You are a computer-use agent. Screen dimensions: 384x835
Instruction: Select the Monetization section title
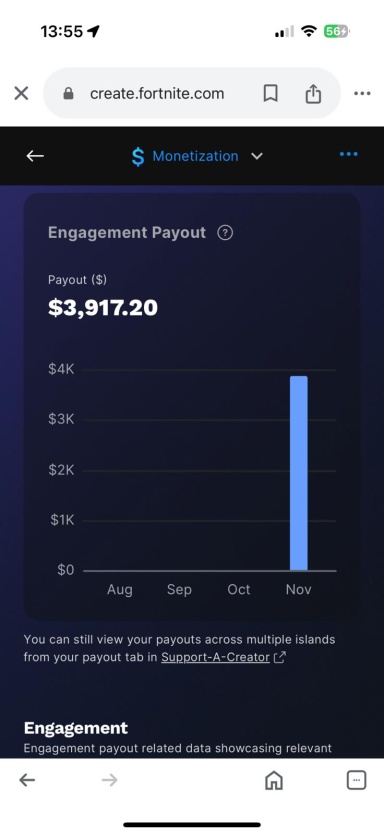[195, 156]
